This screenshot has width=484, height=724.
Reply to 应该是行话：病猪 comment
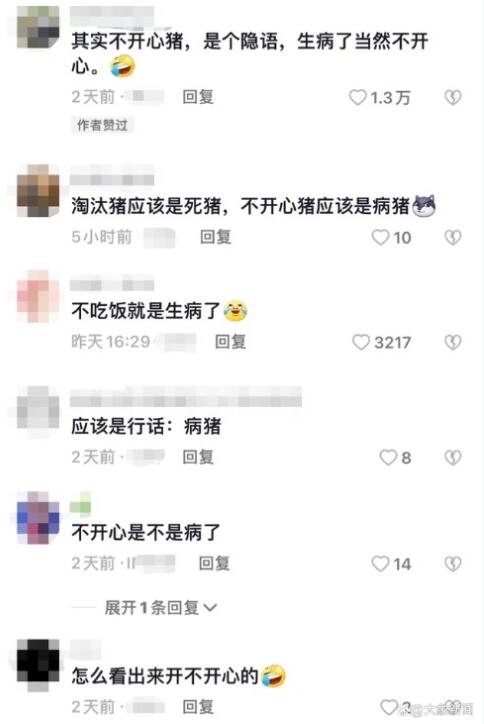(198, 457)
